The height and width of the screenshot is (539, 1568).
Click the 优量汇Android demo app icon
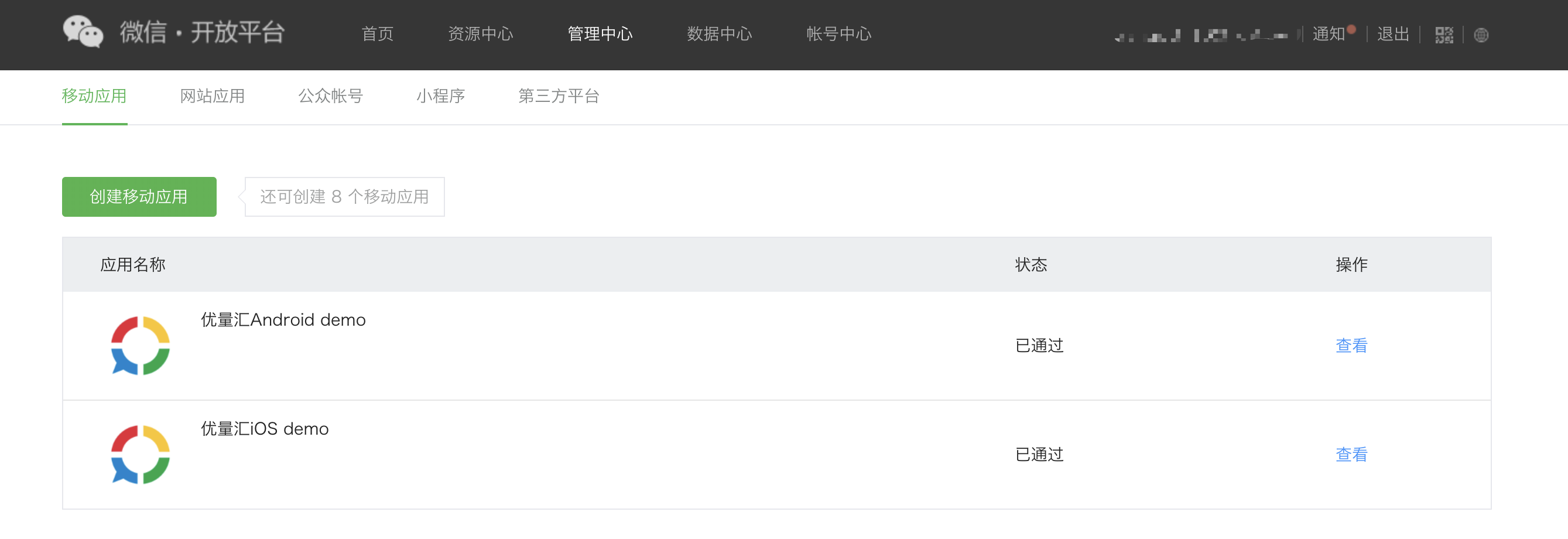[140, 345]
